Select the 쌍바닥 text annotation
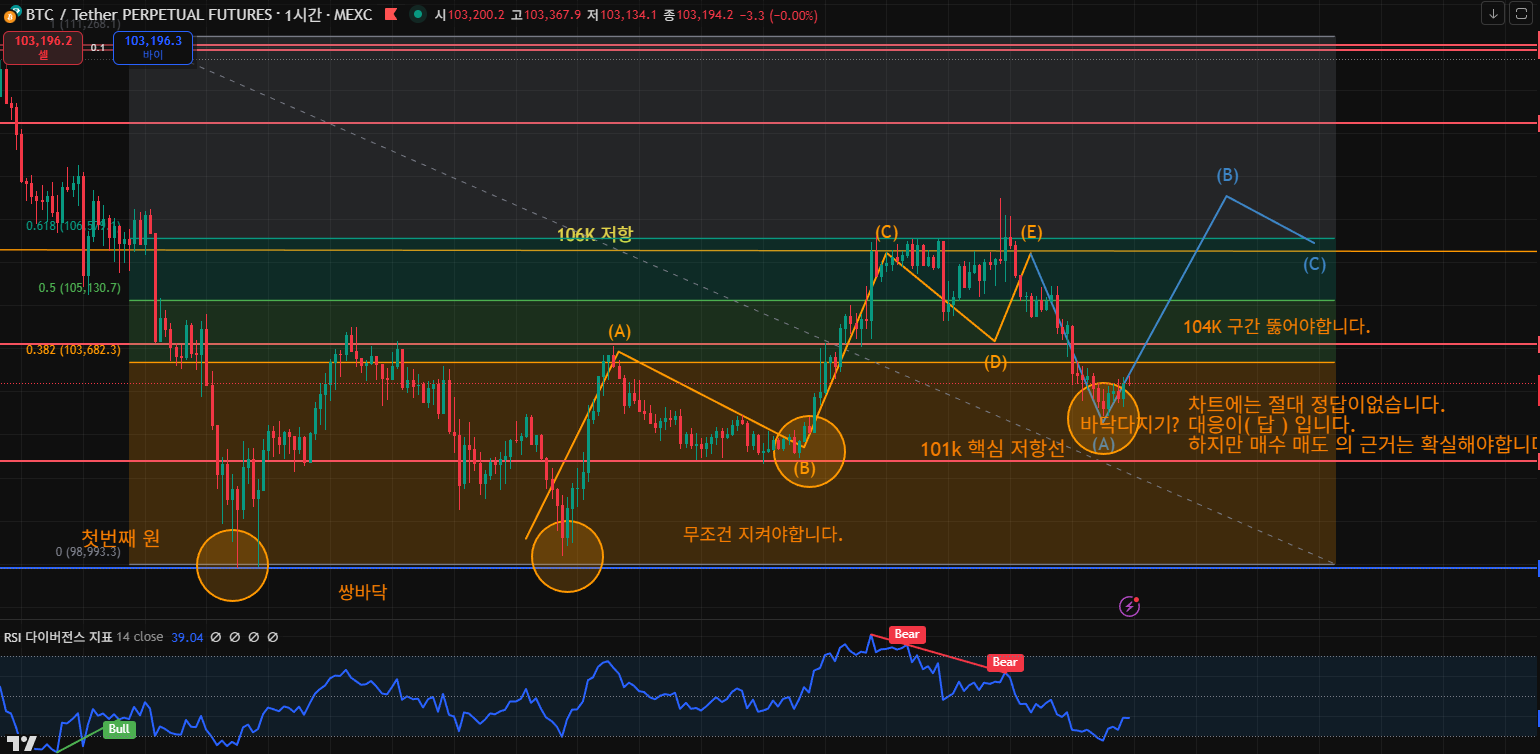Viewport: 1540px width, 754px height. (363, 592)
